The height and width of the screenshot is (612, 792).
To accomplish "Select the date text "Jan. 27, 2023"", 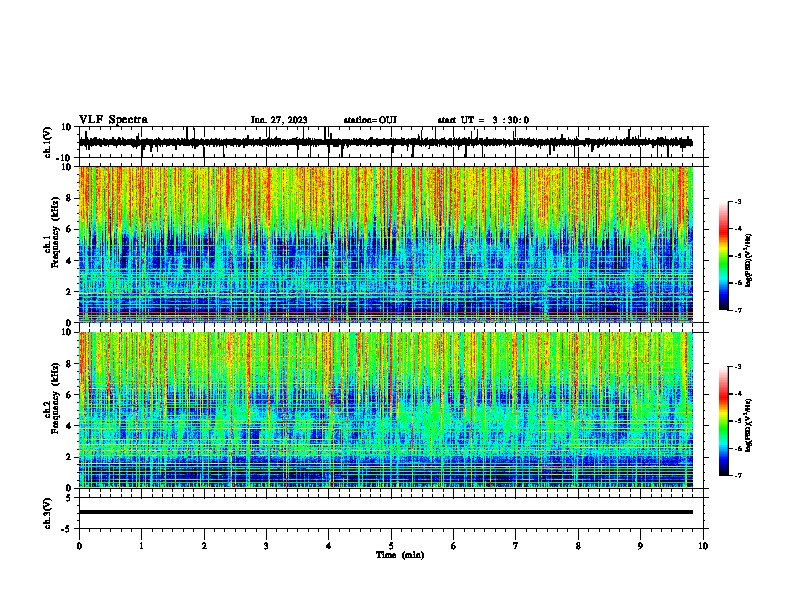I will [x=279, y=120].
